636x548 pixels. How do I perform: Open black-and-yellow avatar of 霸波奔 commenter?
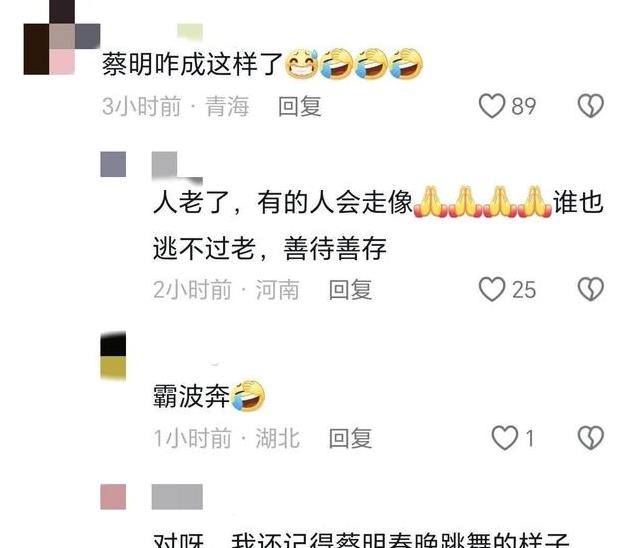113,356
